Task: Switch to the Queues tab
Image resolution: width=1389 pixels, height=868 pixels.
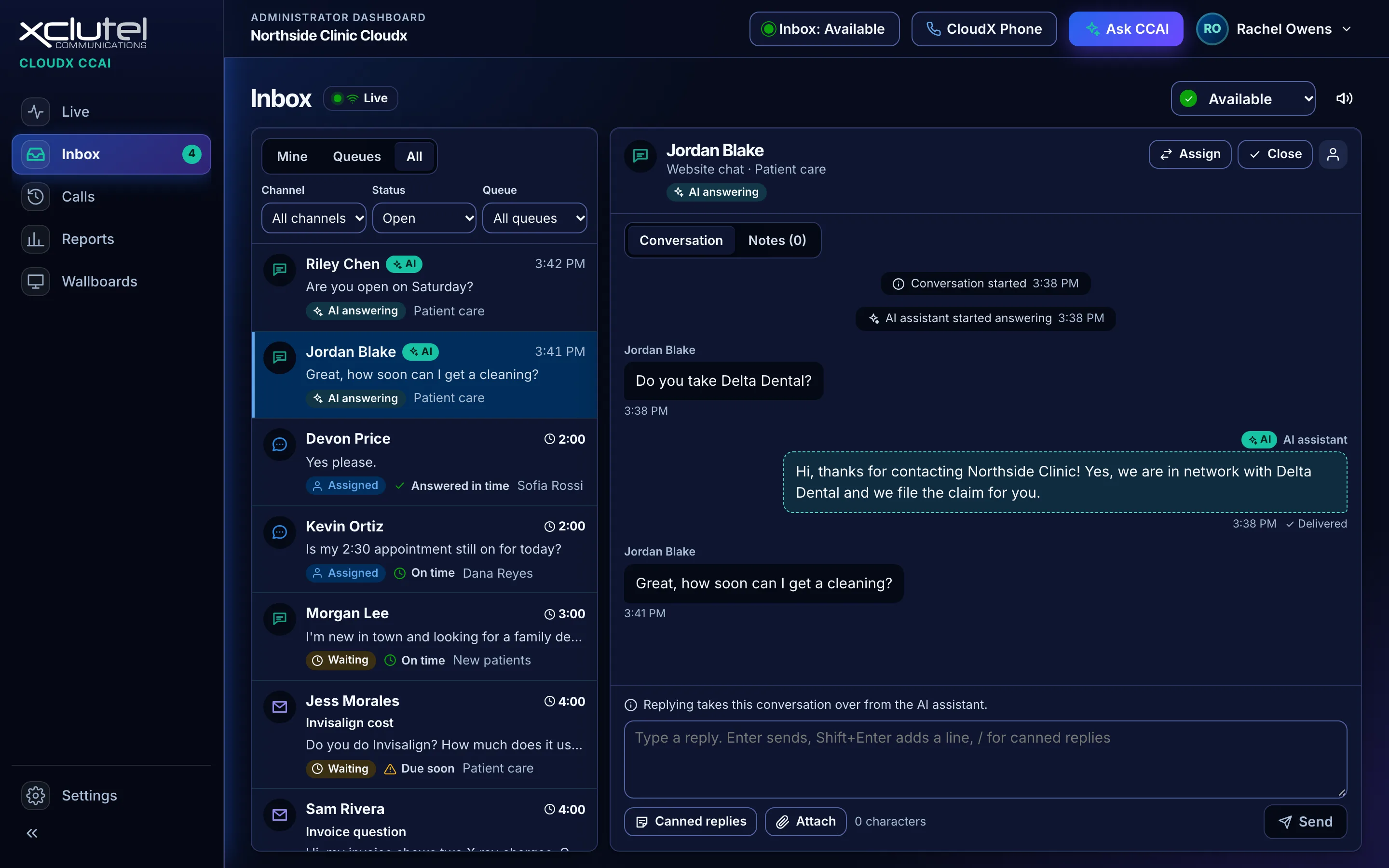Action: [356, 156]
